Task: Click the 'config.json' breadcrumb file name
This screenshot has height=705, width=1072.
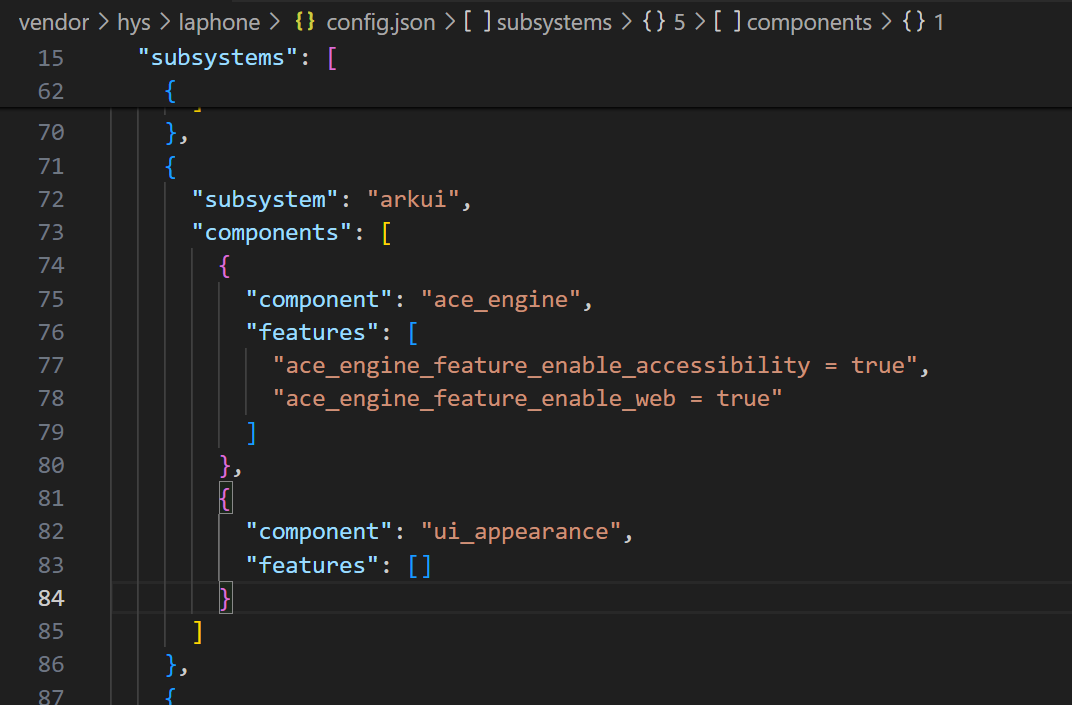Action: pos(381,23)
